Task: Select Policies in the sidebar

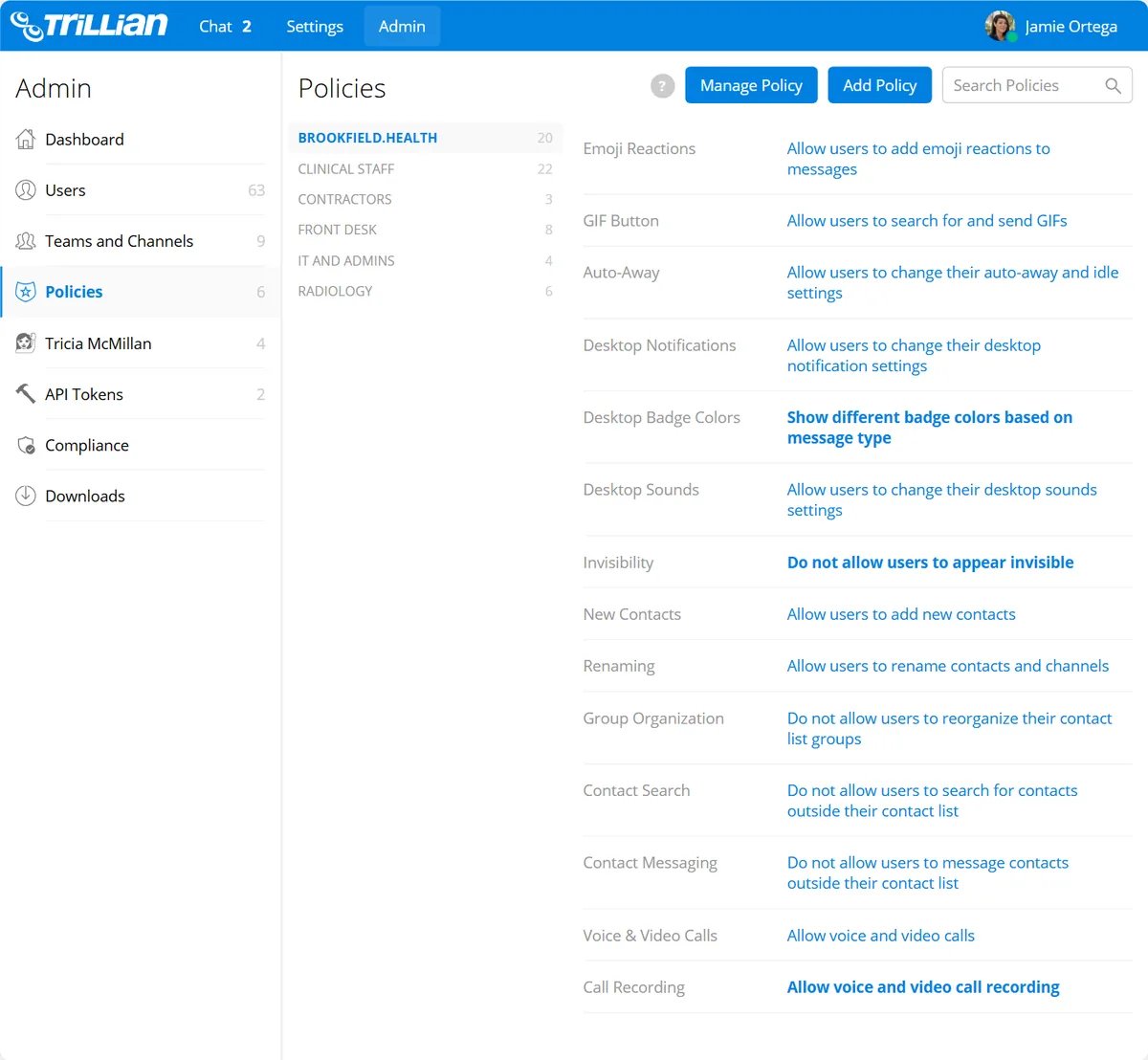Action: pos(141,292)
